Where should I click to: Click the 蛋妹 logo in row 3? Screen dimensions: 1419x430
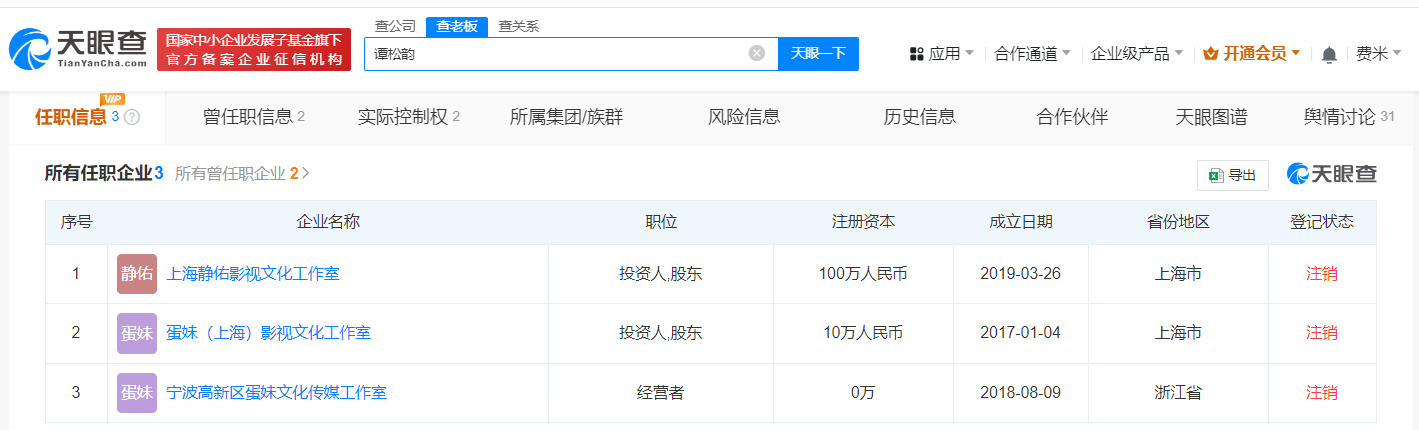tap(137, 393)
